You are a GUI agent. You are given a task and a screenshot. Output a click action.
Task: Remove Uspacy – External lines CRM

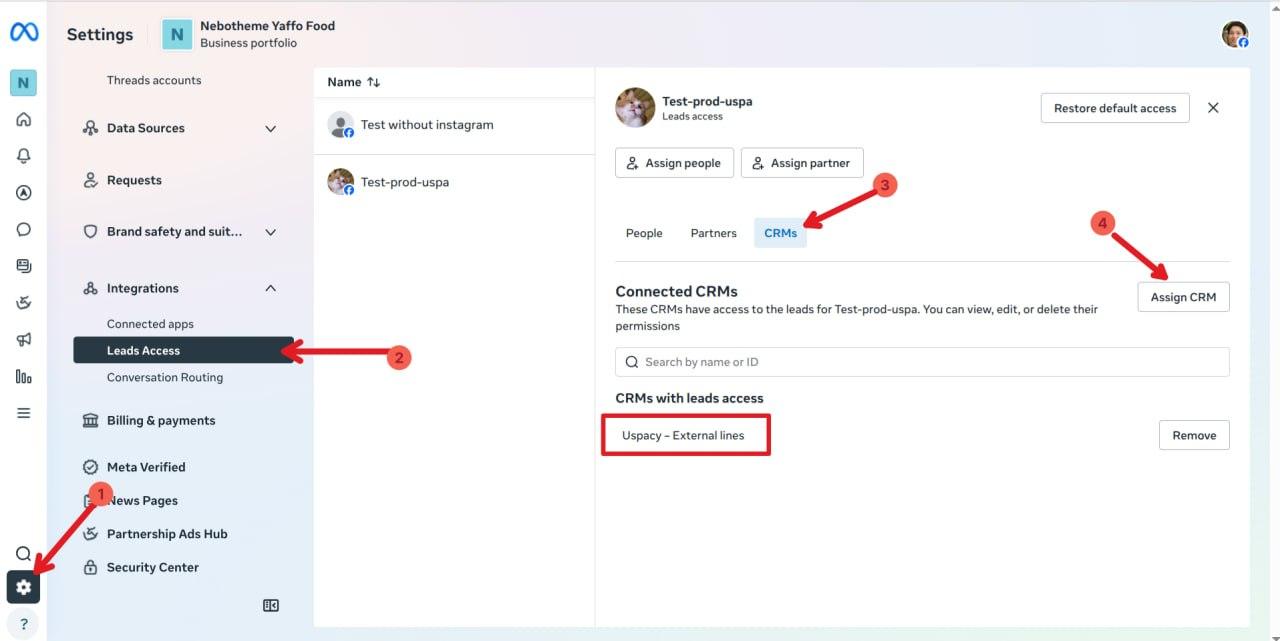(x=1194, y=435)
